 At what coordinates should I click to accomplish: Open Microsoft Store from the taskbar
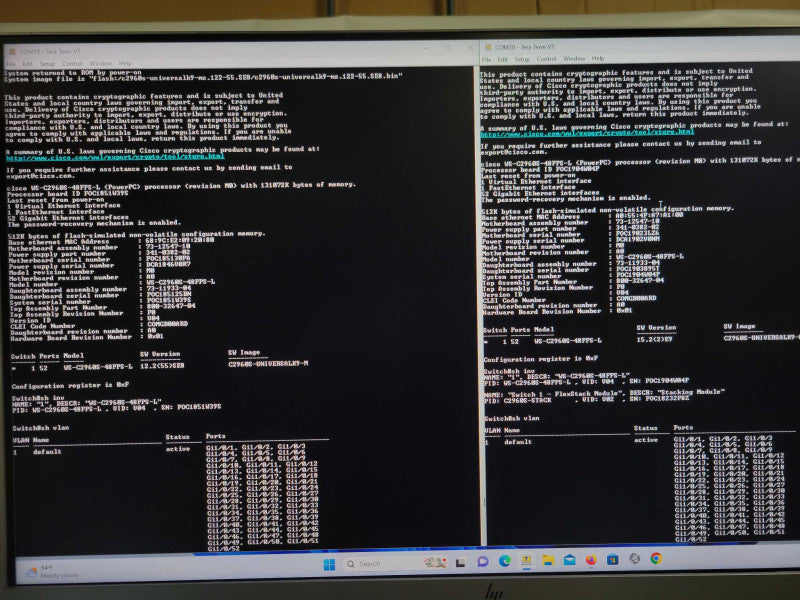613,559
